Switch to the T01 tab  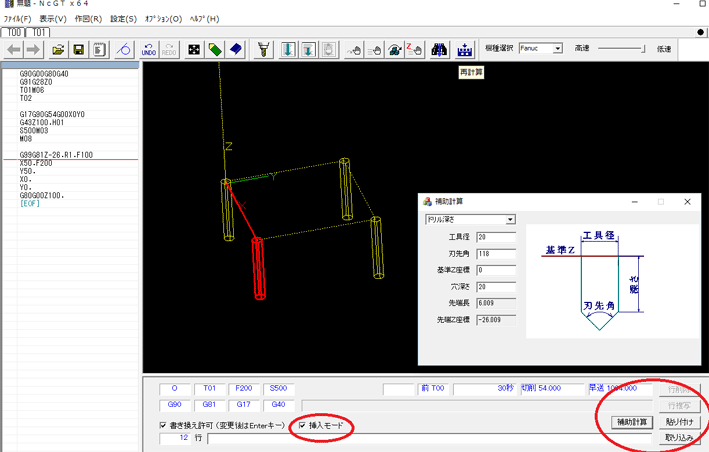click(38, 32)
